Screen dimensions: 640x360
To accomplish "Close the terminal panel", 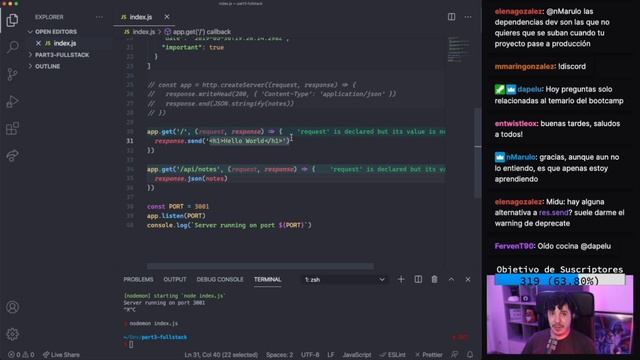I will coord(468,279).
